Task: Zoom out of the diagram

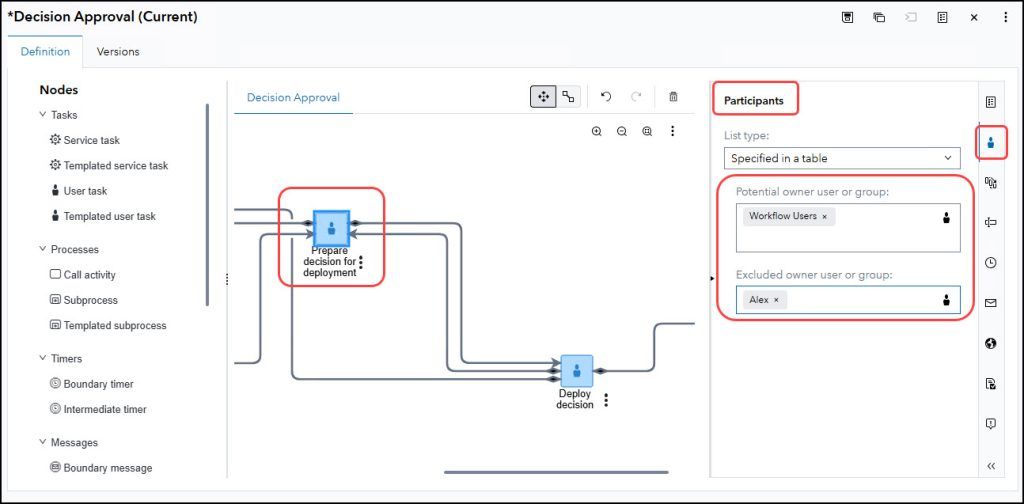Action: [x=622, y=131]
